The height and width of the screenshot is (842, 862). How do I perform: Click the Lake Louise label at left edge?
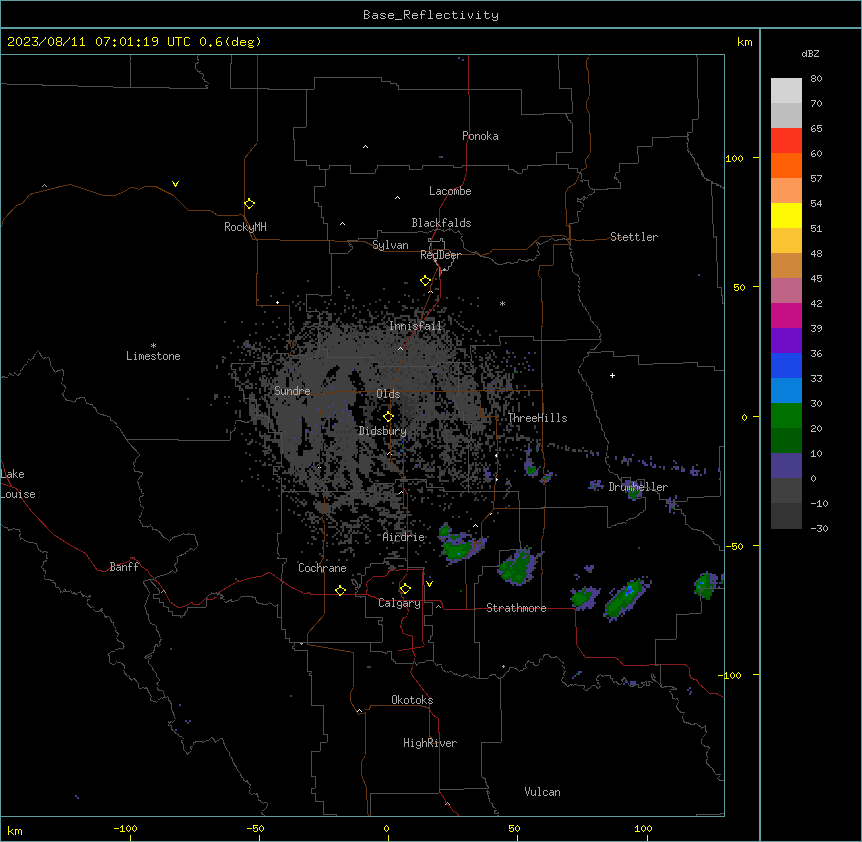click(x=16, y=484)
